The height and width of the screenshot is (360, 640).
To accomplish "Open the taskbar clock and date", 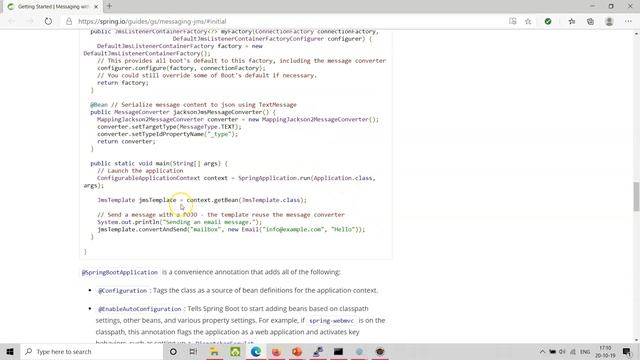I will pos(605,351).
